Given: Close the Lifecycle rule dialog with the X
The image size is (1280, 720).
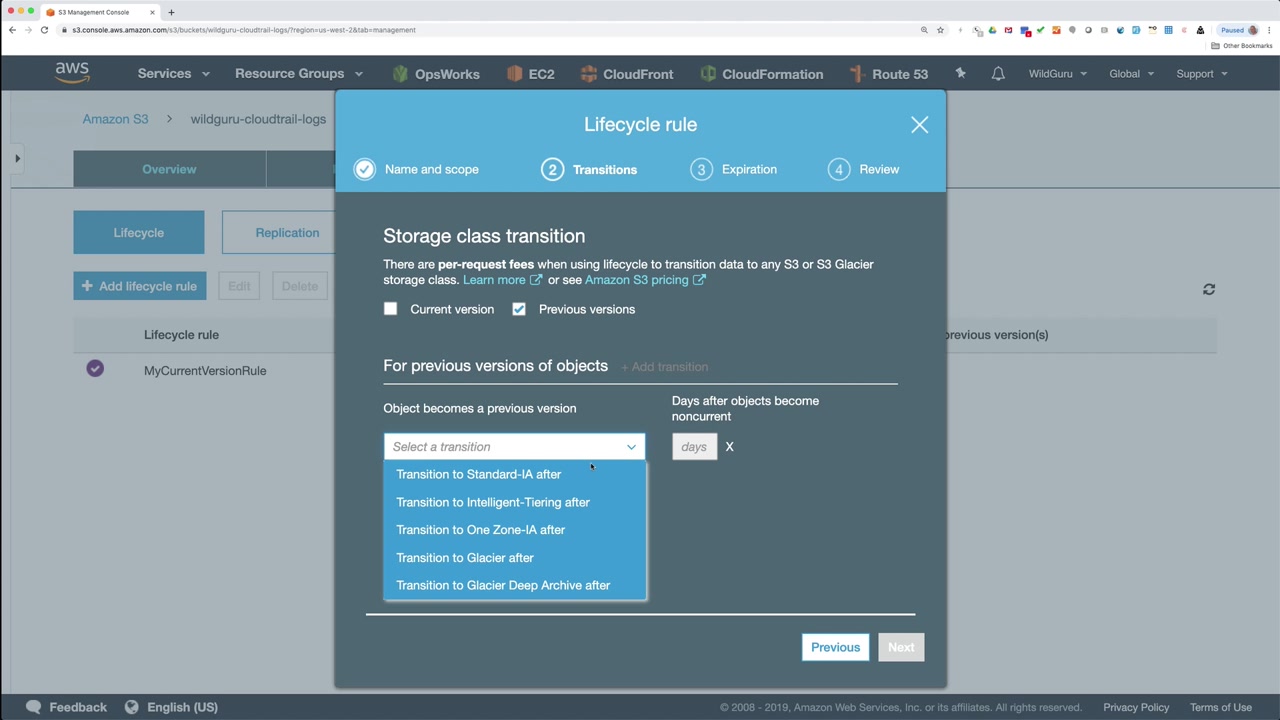Looking at the screenshot, I should click(919, 125).
